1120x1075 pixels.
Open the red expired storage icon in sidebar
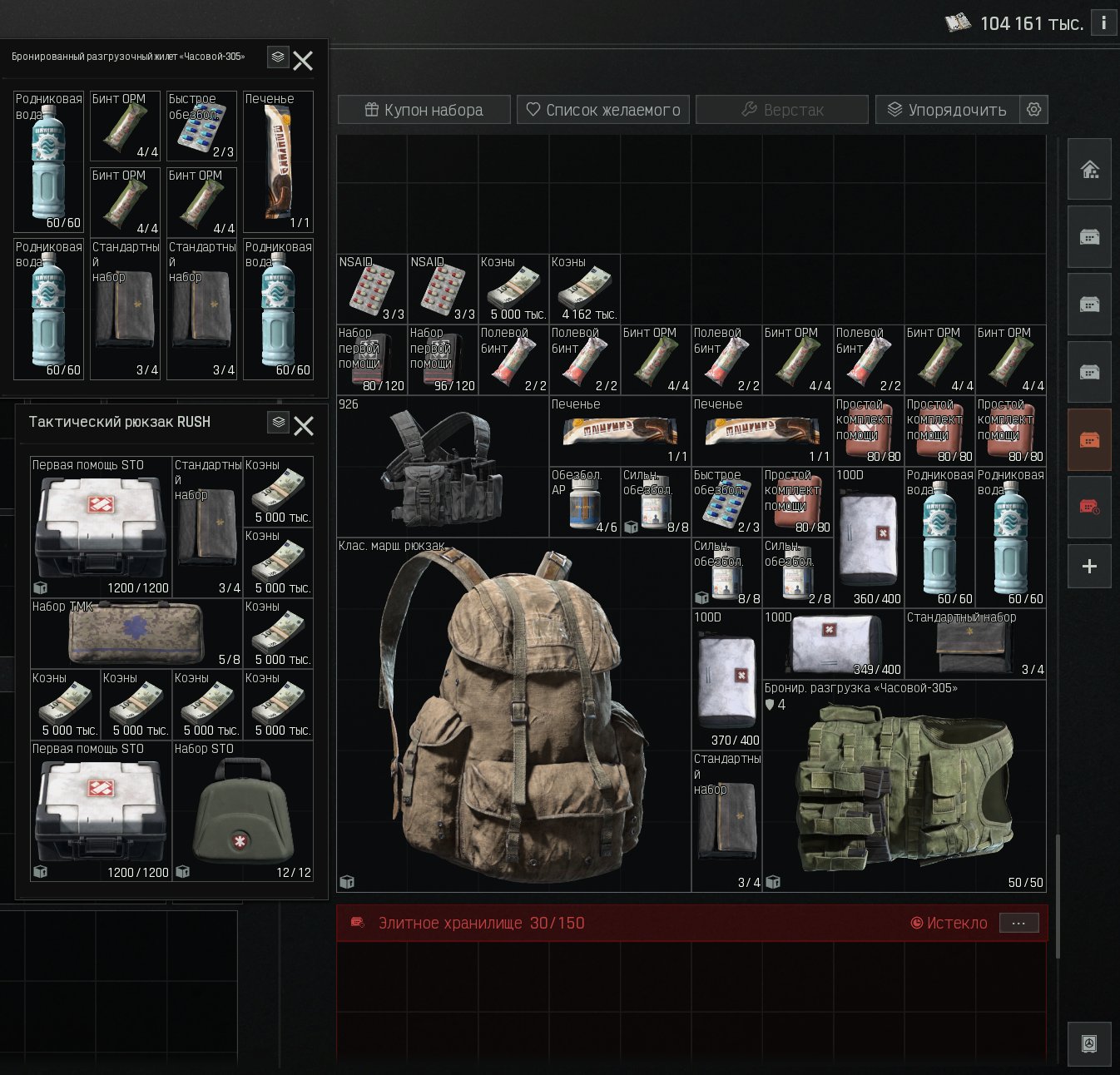1089,507
